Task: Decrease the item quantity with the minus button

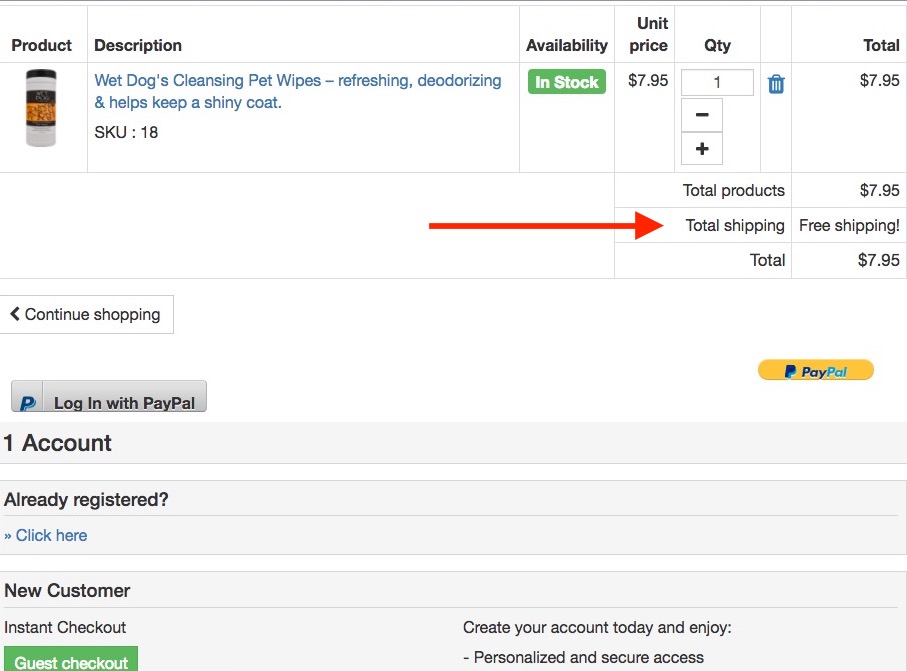Action: [x=701, y=114]
